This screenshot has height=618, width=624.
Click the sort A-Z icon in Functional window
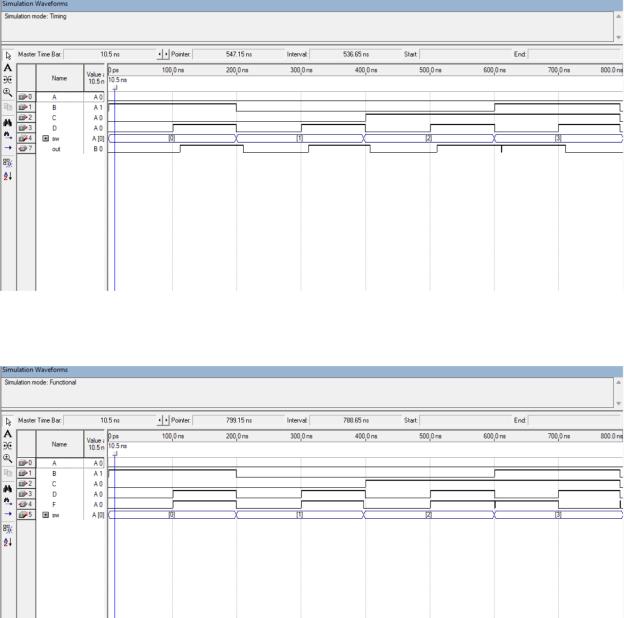tap(8, 542)
